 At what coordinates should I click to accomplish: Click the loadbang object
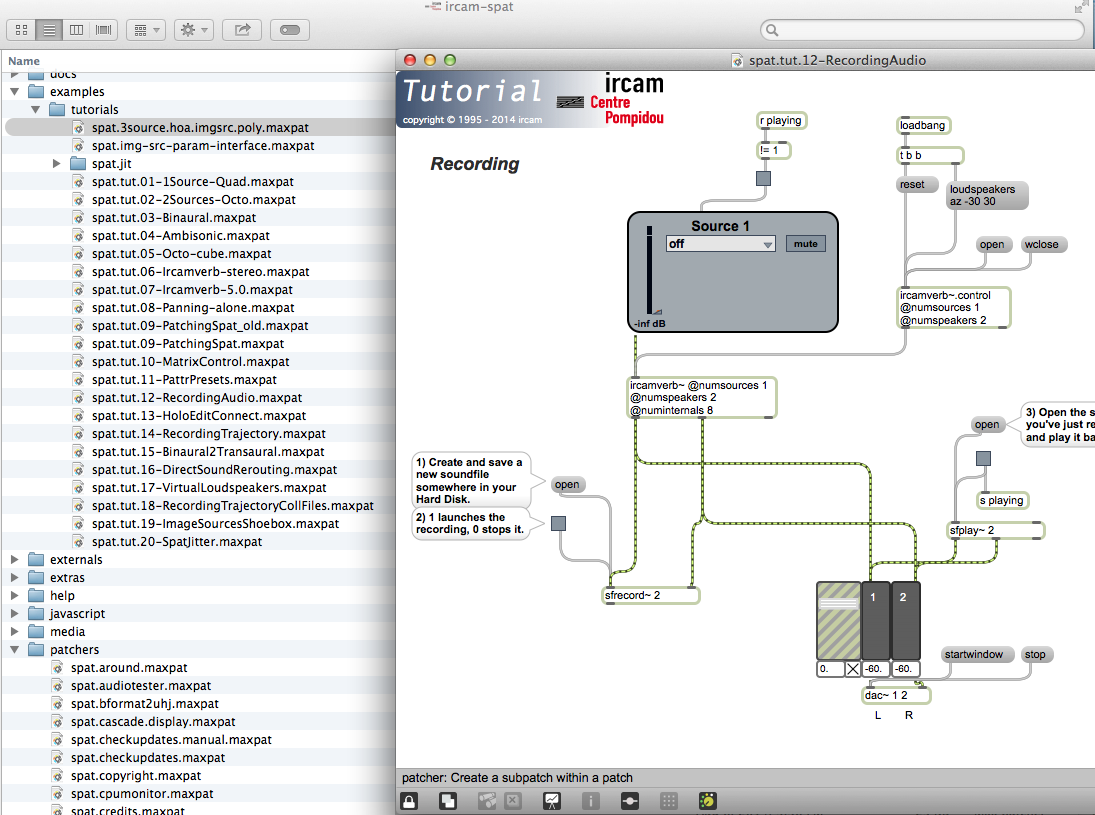click(x=924, y=125)
